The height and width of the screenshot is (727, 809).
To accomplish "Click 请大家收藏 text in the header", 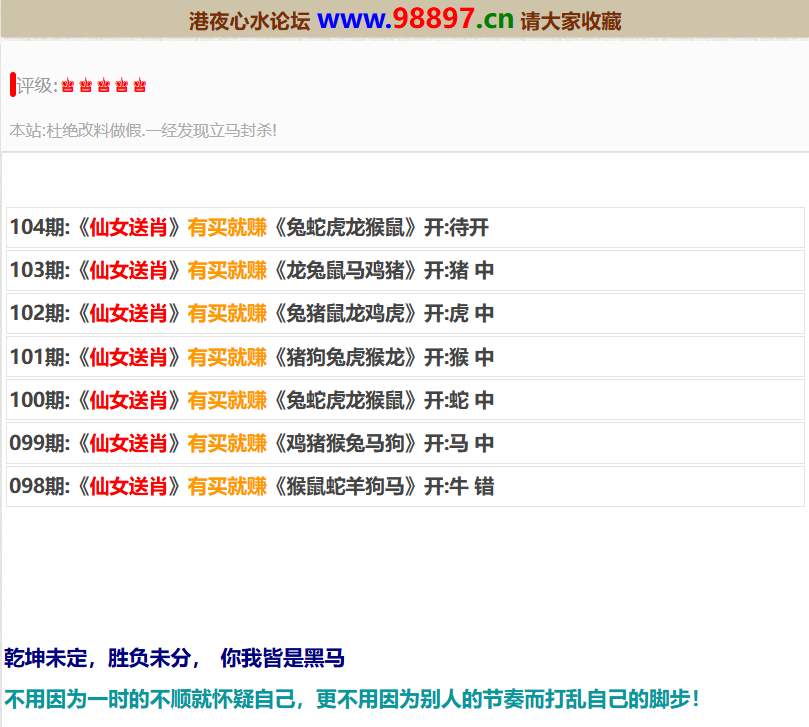I will point(571,21).
